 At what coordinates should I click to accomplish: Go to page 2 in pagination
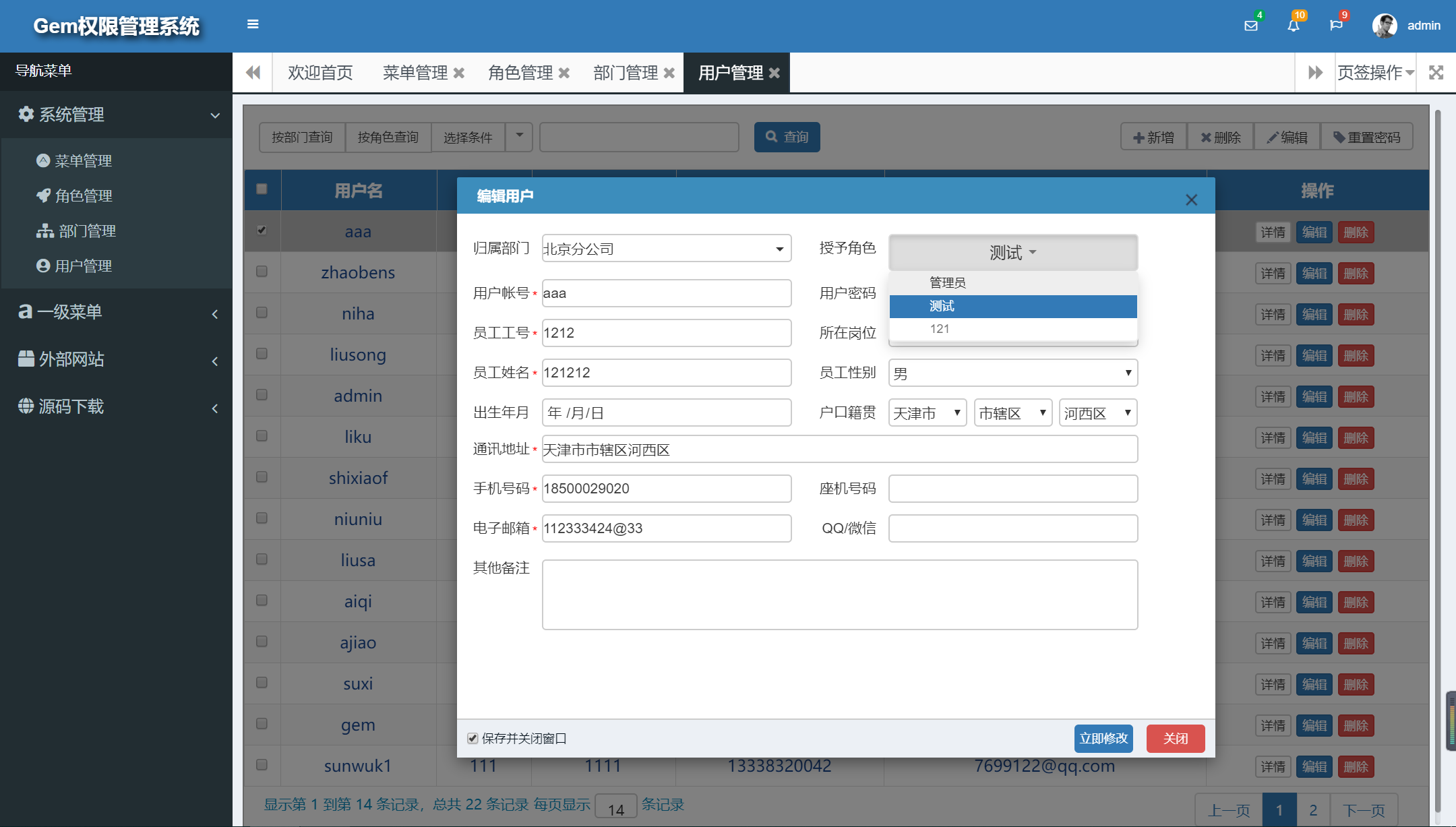tap(1312, 809)
